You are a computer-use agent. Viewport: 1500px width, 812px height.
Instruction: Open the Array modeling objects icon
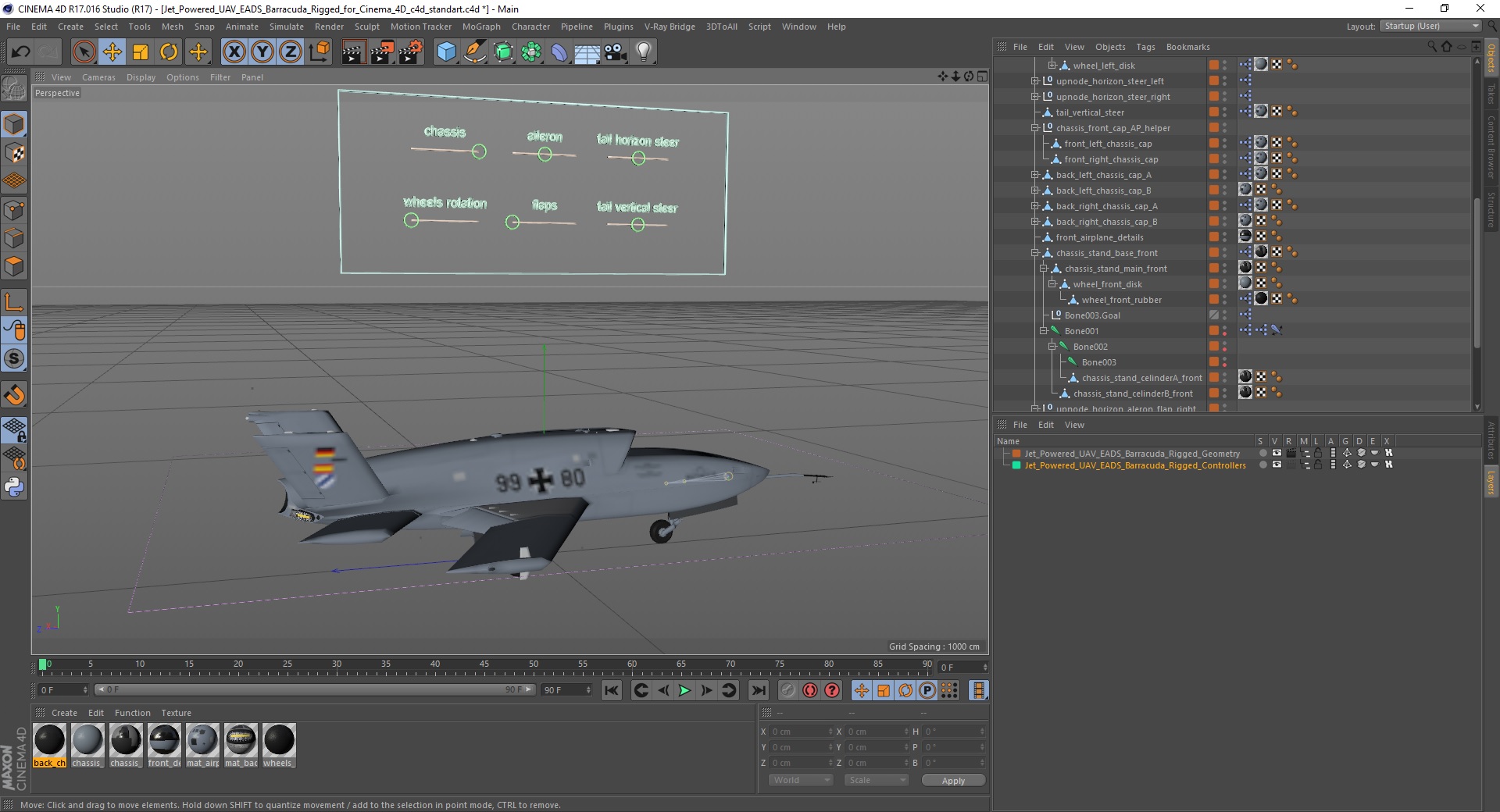[x=531, y=52]
